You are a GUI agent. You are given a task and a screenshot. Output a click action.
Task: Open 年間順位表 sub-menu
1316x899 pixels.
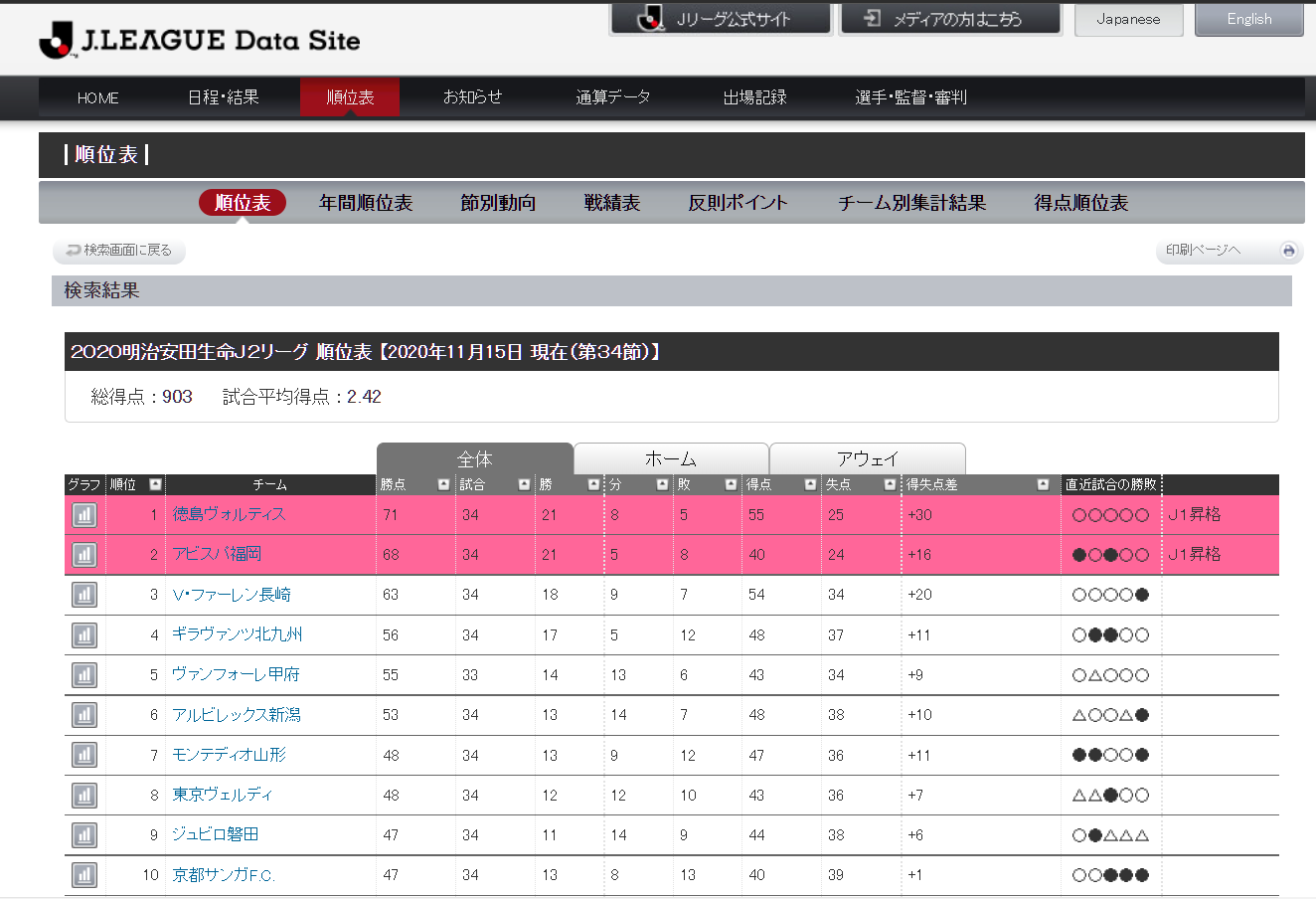(366, 203)
